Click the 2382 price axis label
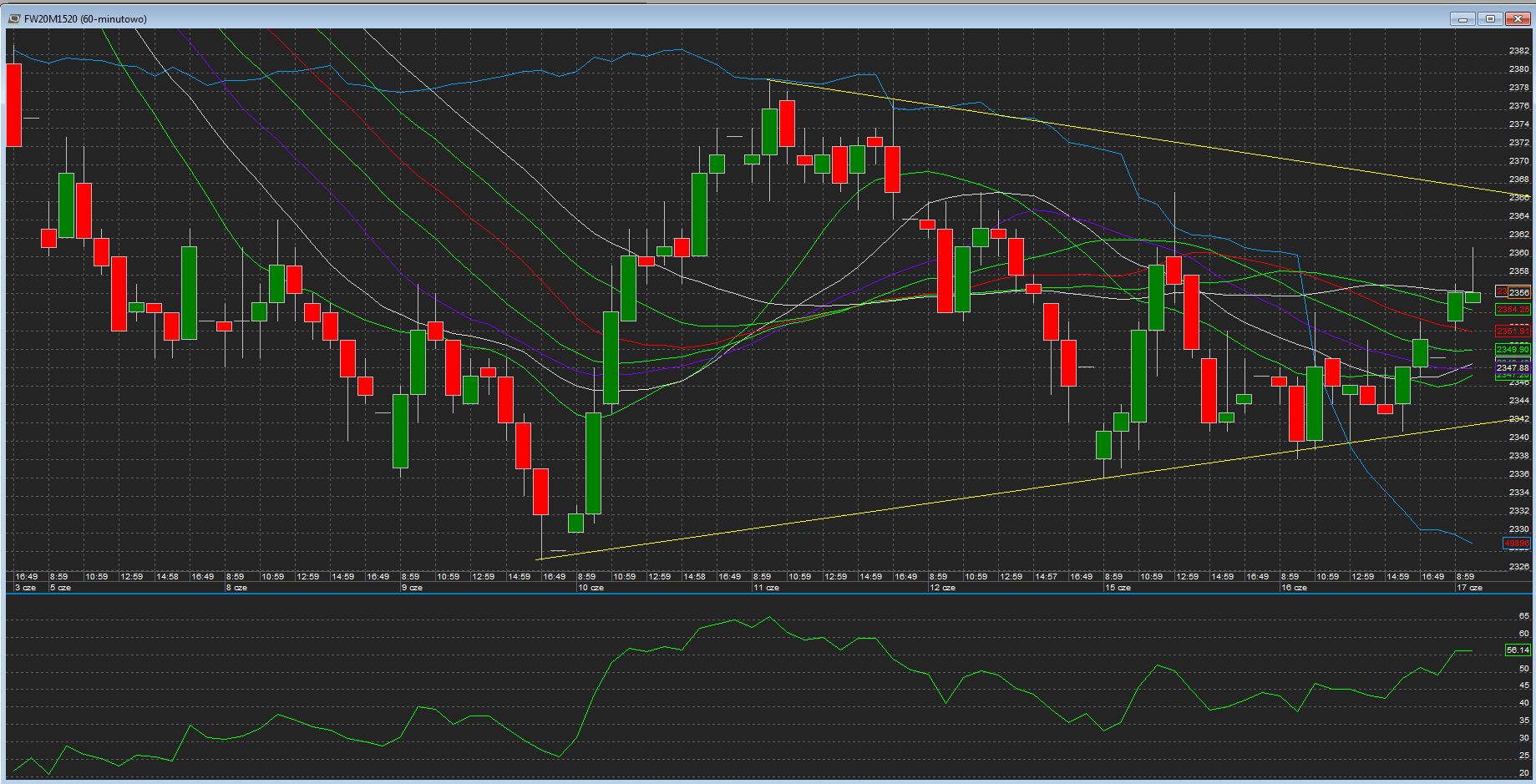The image size is (1536, 784). tap(1518, 51)
